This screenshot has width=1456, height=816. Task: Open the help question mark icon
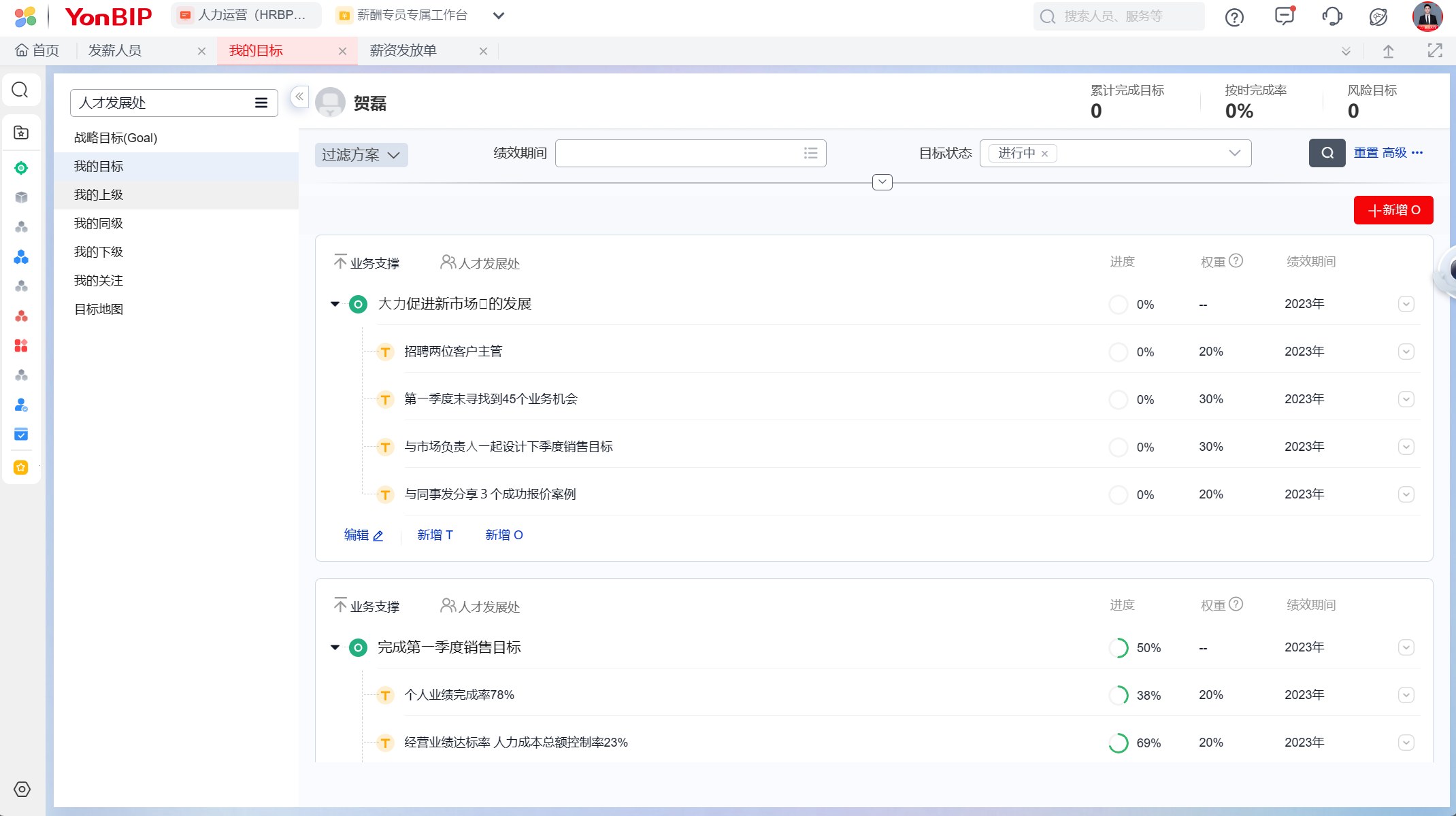1234,17
